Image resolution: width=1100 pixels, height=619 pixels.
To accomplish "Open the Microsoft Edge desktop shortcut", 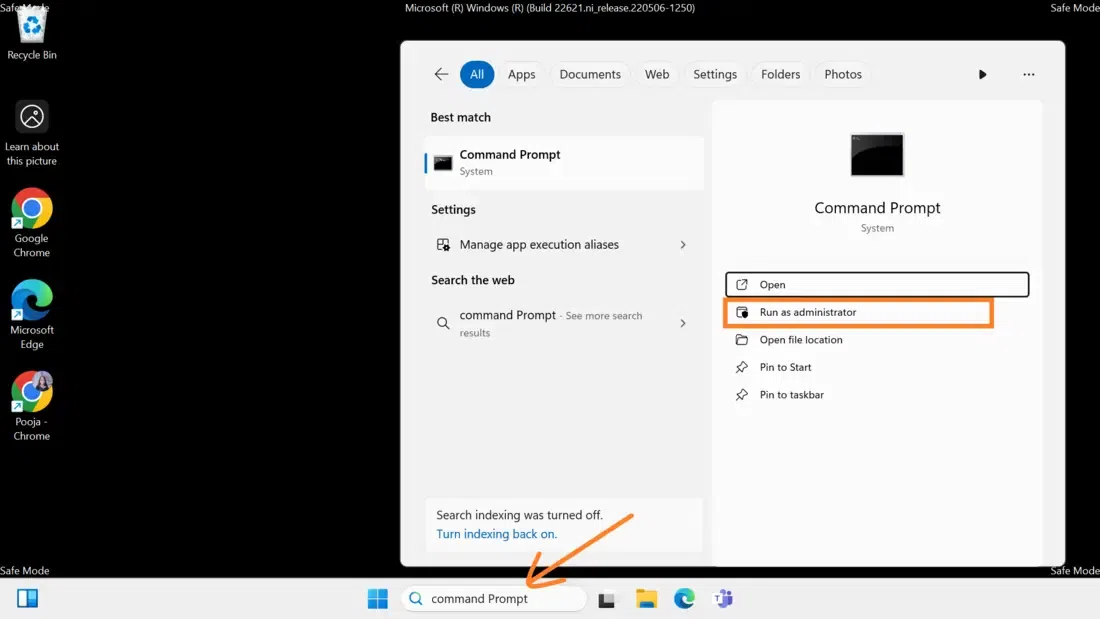I will (x=32, y=314).
